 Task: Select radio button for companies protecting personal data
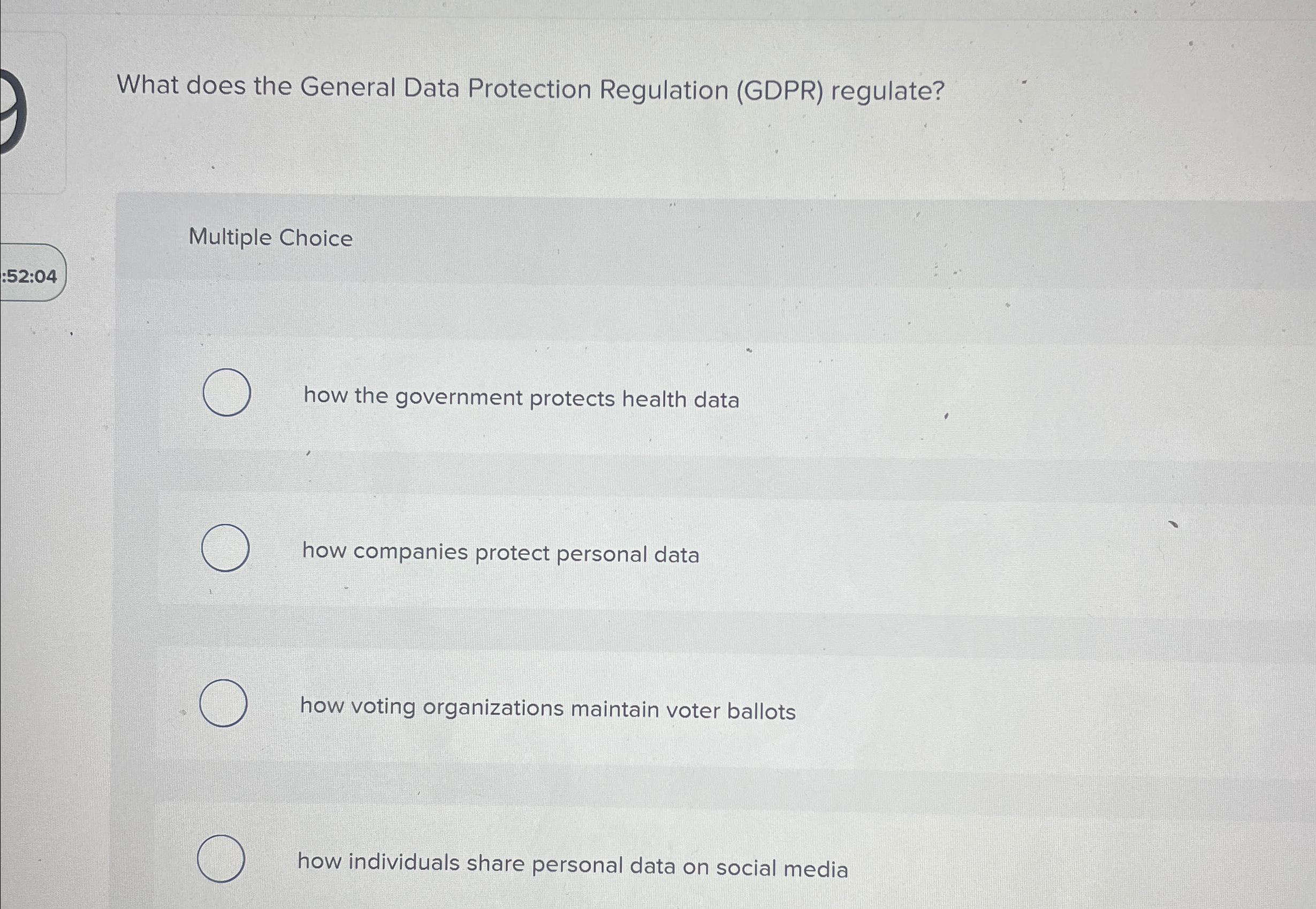tap(227, 549)
